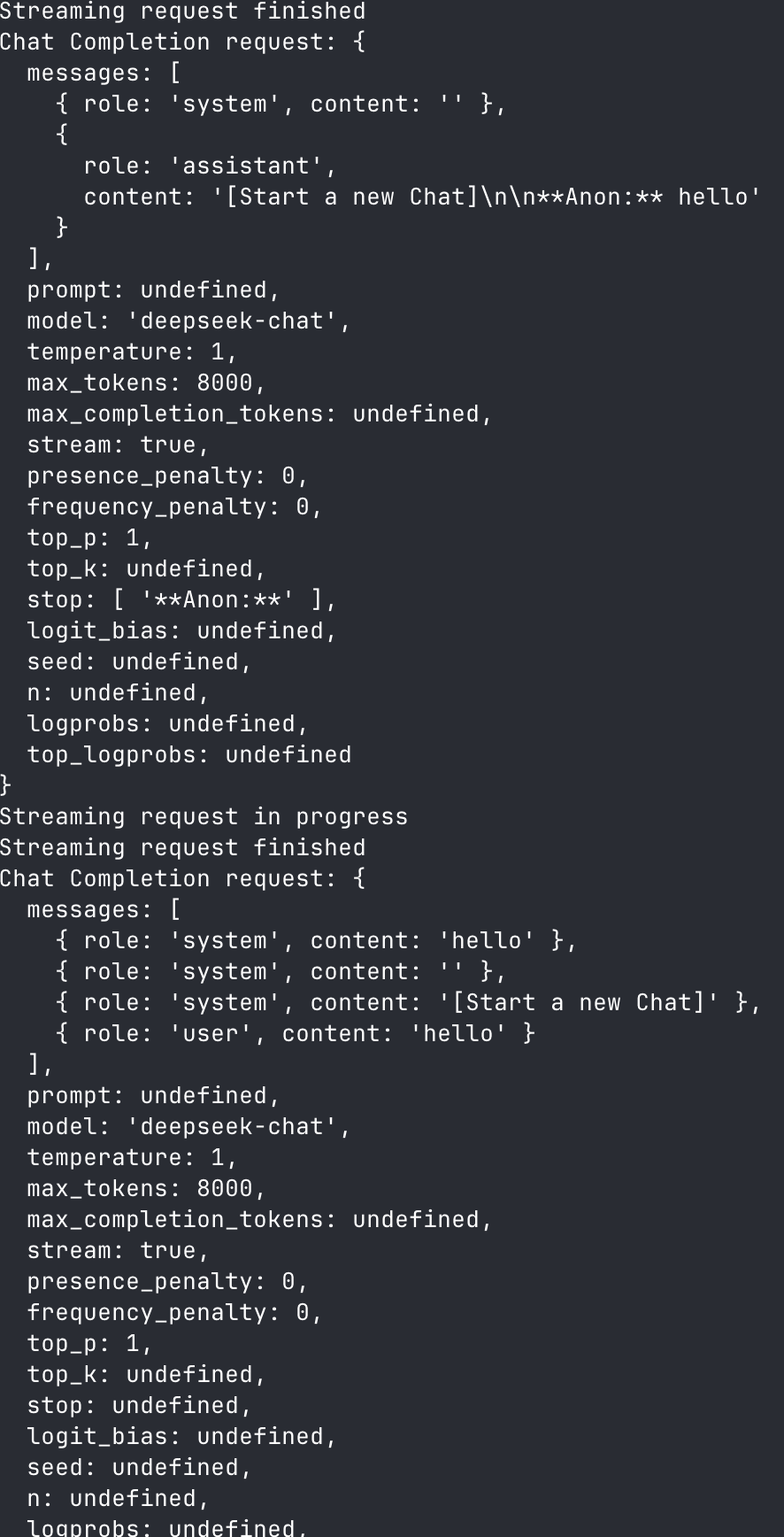Click the first "Chat Completion request" header
This screenshot has width=784, height=1537.
[181, 42]
